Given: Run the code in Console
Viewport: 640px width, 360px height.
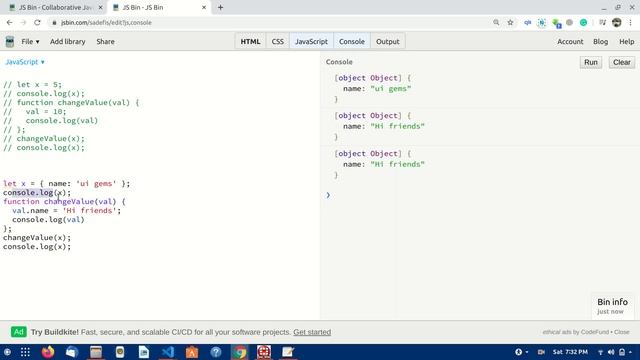Looking at the screenshot, I should (591, 62).
